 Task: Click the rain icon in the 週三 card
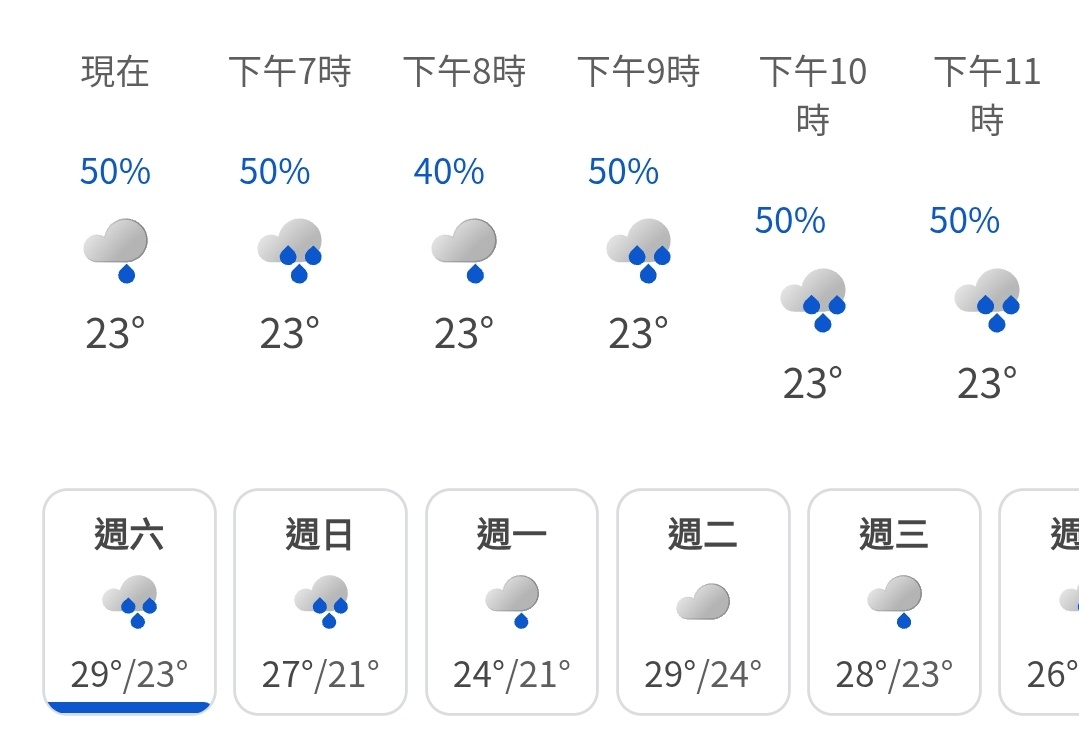(x=894, y=602)
